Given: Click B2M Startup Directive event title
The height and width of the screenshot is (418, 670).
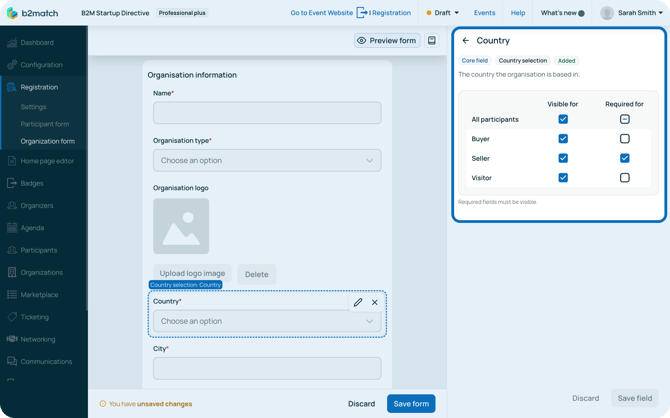Looking at the screenshot, I should [x=115, y=13].
